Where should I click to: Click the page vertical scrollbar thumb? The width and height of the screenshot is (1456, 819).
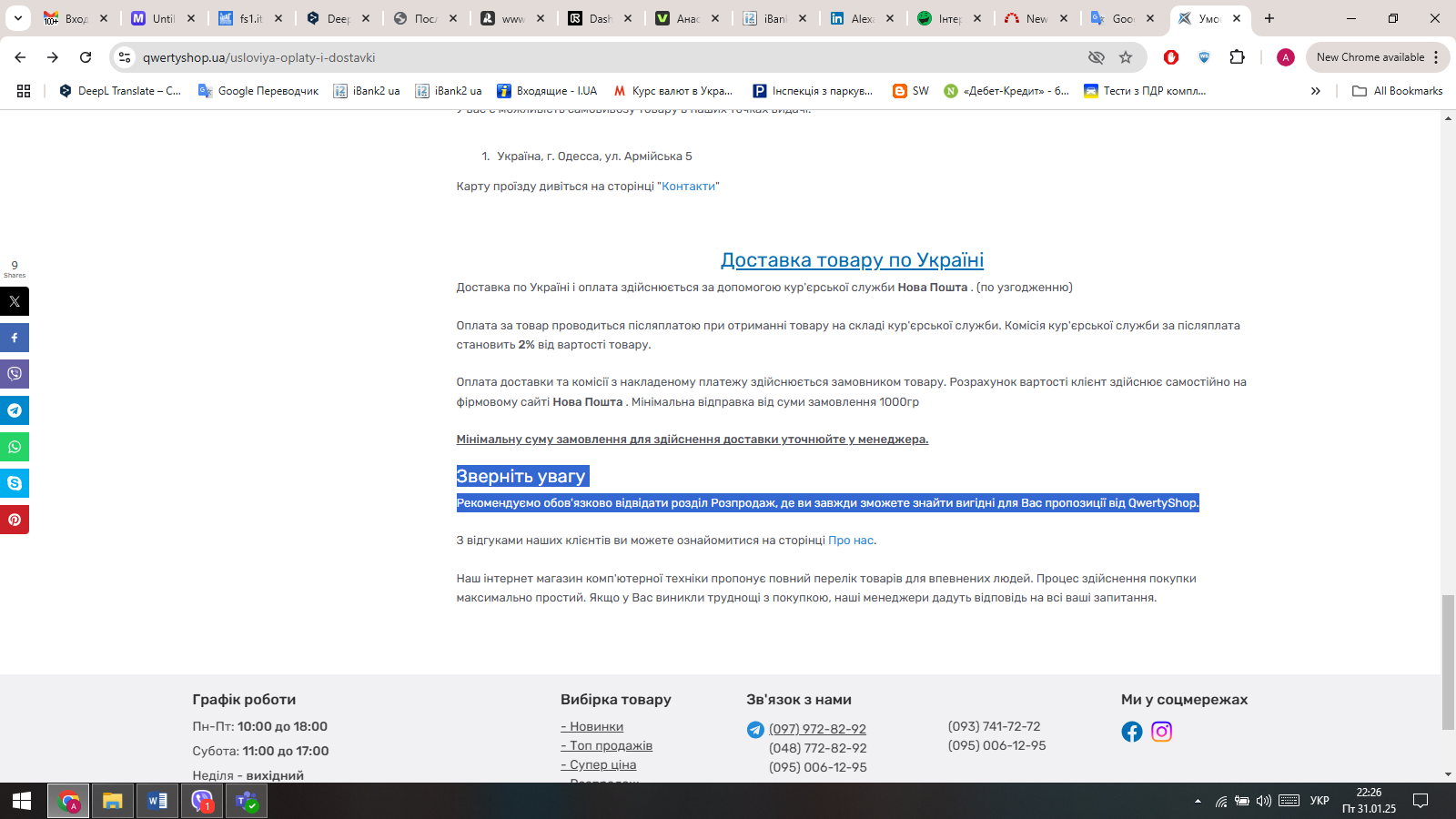[1448, 661]
